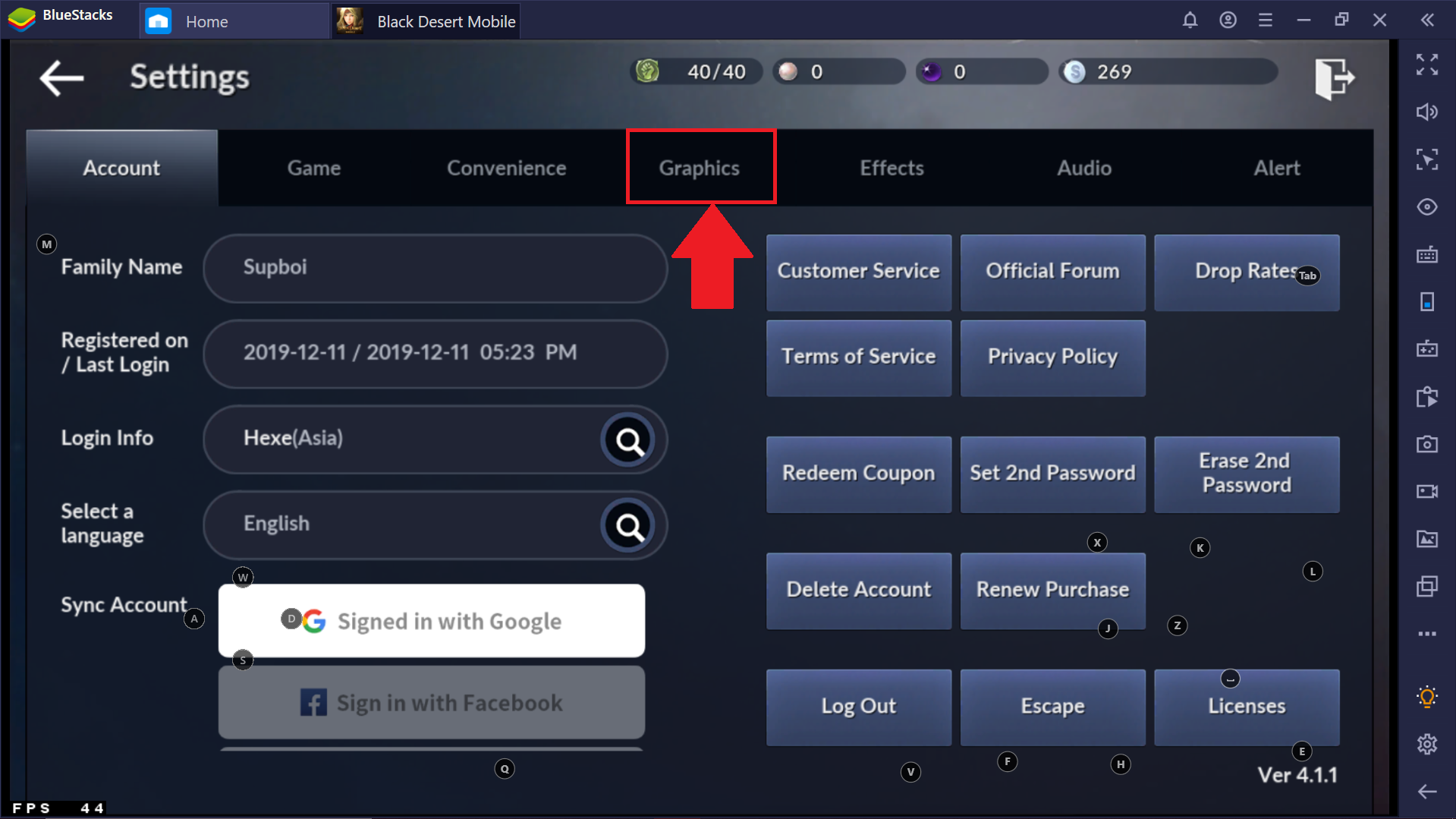Toggle the eye icon in sidebar

(1427, 206)
